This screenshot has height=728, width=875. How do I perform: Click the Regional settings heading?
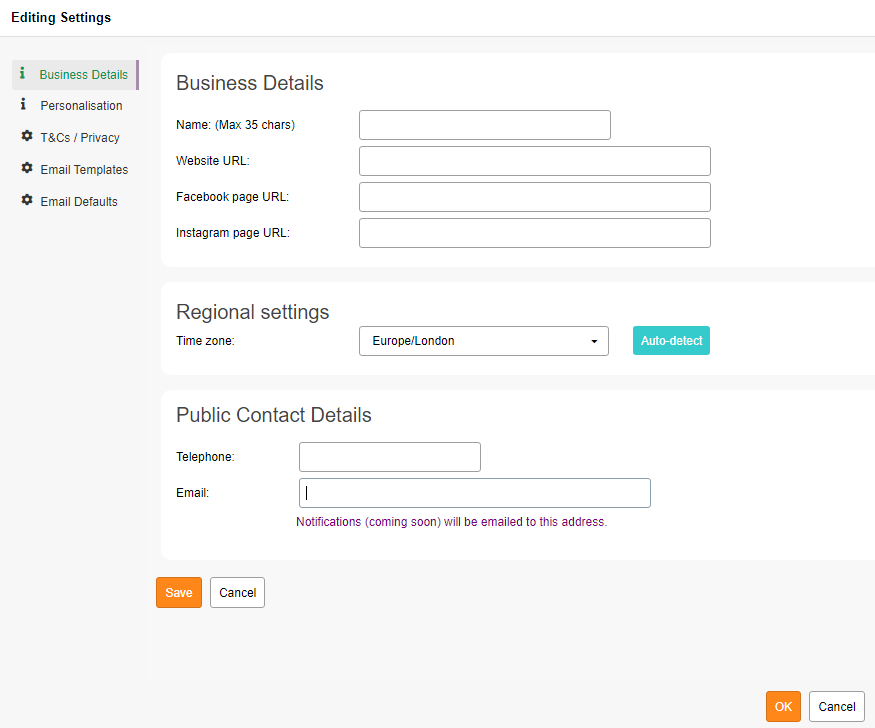coord(253,312)
